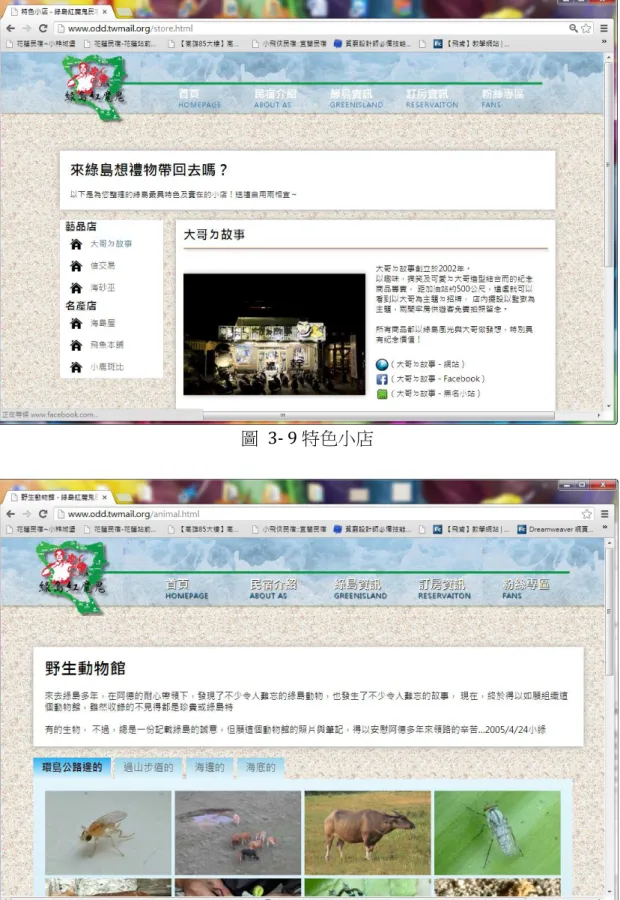620x900 pixels.
Task: Open the Dreamweaver bookmark in the animal.html window
Action: pos(556,529)
